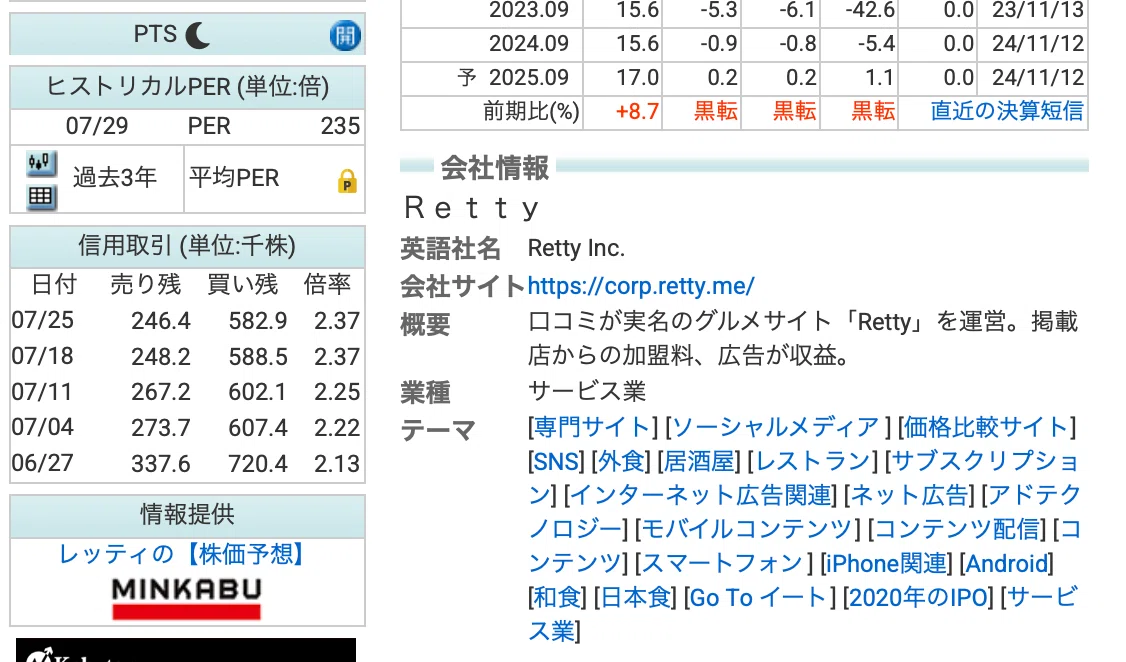Open the MINKABU logo
1126x662 pixels.
click(187, 598)
